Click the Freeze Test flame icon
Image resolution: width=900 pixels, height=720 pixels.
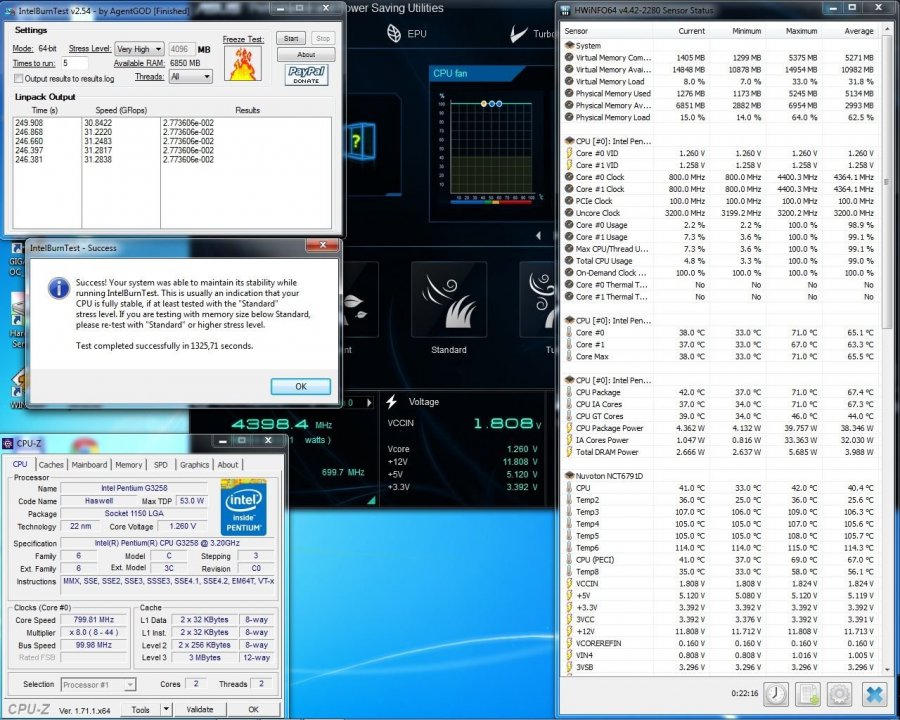pos(243,63)
